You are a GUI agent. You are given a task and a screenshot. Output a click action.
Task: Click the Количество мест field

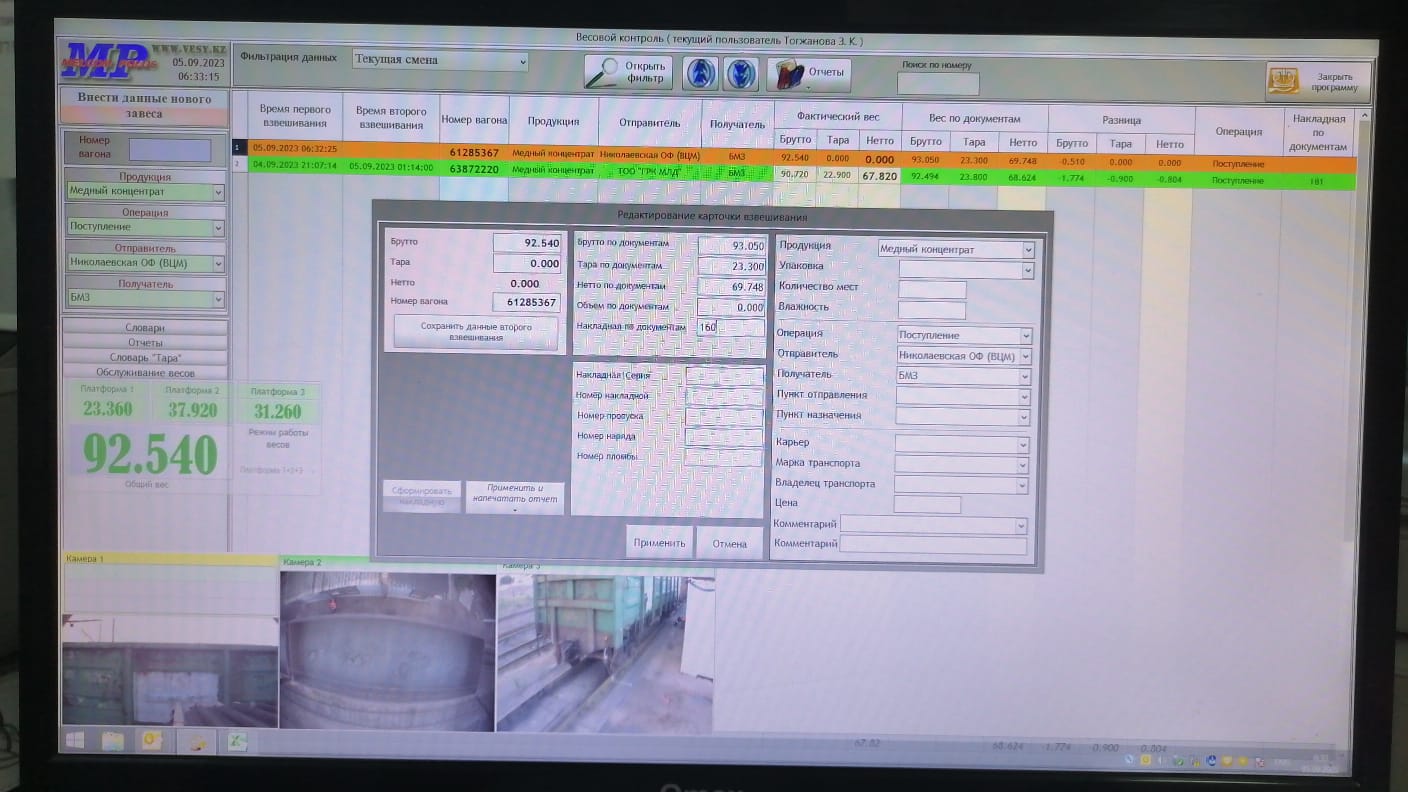932,290
